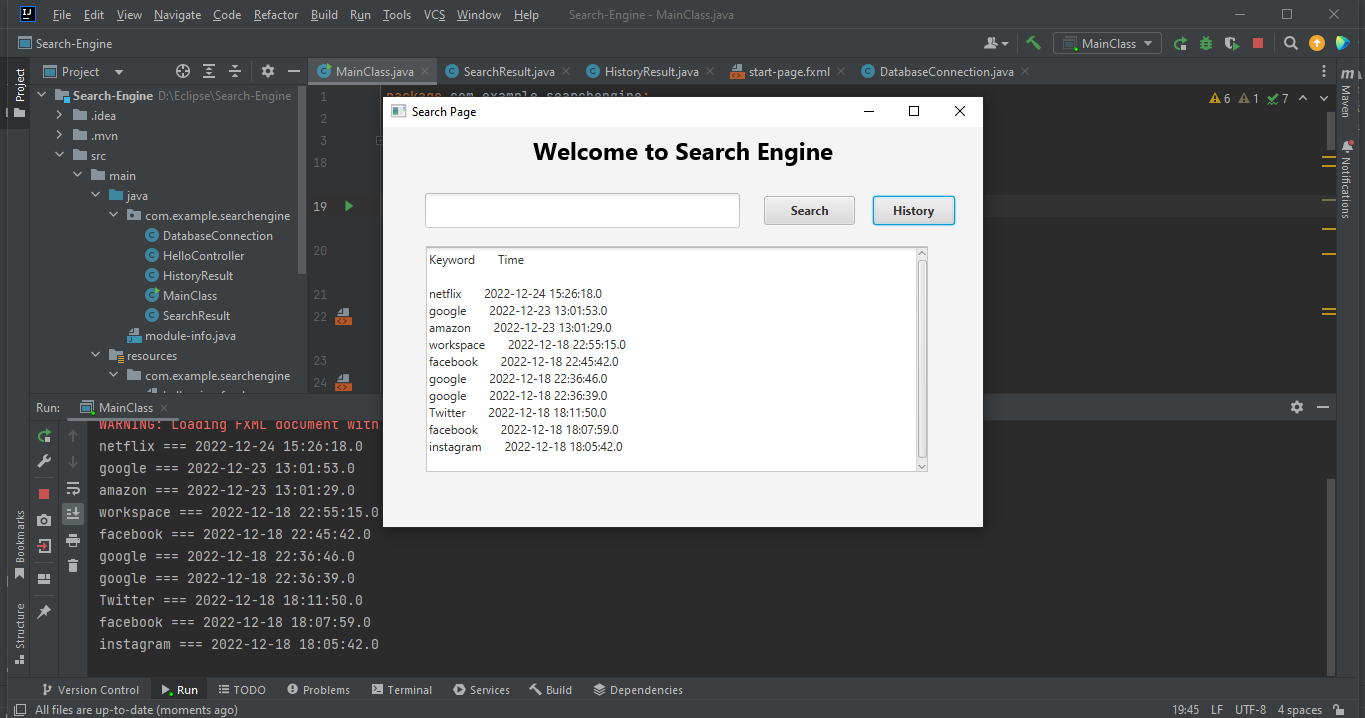Rerun MainClass in Run tool window
This screenshot has height=718, width=1365.
point(44,436)
